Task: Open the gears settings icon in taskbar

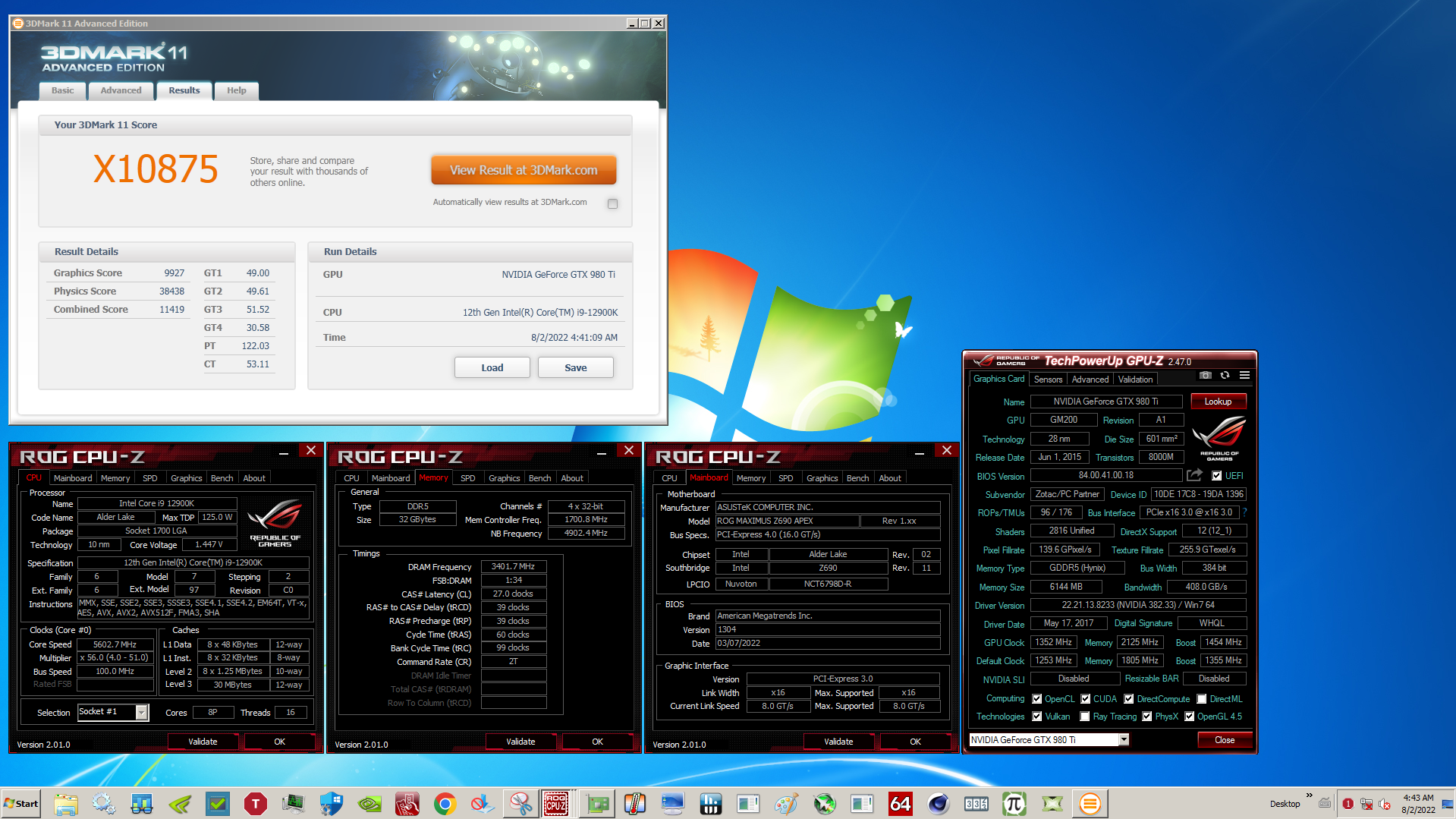Action: [x=104, y=803]
